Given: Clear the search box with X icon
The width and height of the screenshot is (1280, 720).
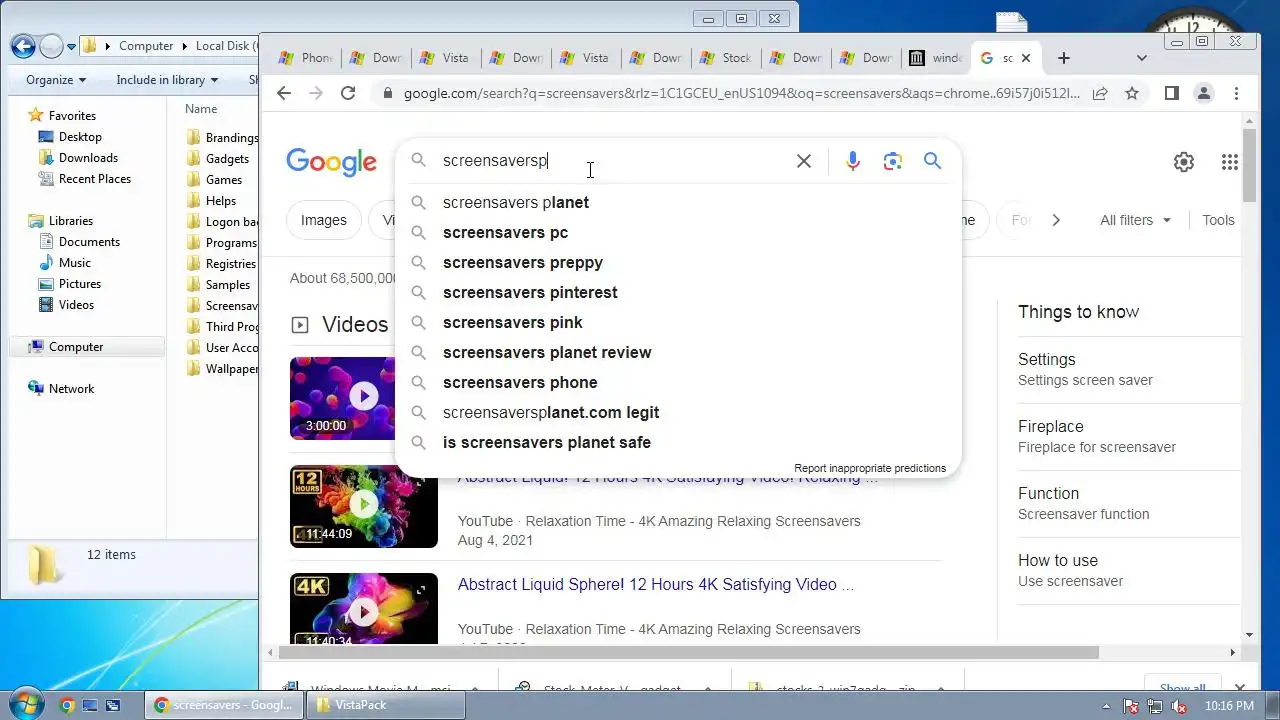Looking at the screenshot, I should coord(803,161).
